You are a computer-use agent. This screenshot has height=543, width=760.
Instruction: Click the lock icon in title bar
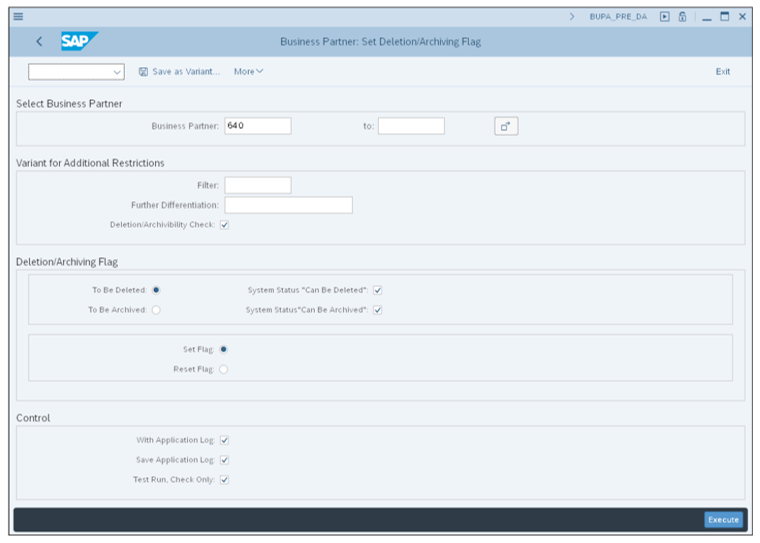[x=682, y=16]
